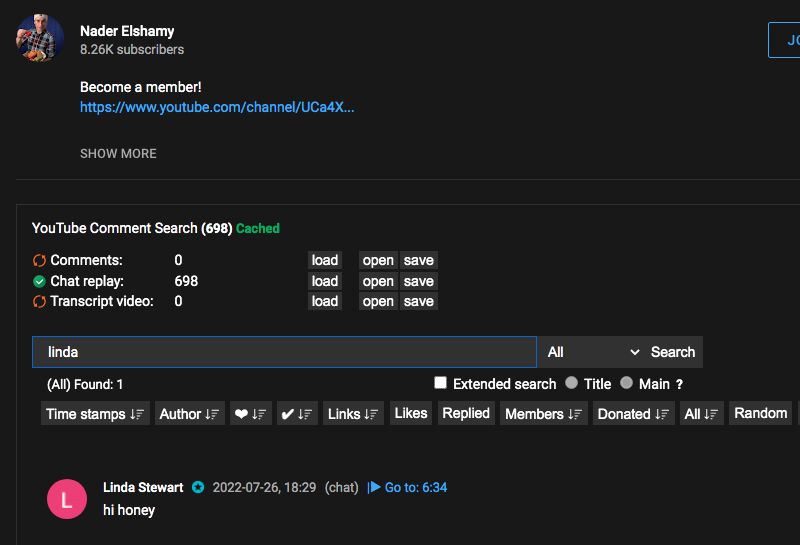This screenshot has width=800, height=545.
Task: Open the Nader Elshamy channel name
Action: pyautogui.click(x=127, y=31)
